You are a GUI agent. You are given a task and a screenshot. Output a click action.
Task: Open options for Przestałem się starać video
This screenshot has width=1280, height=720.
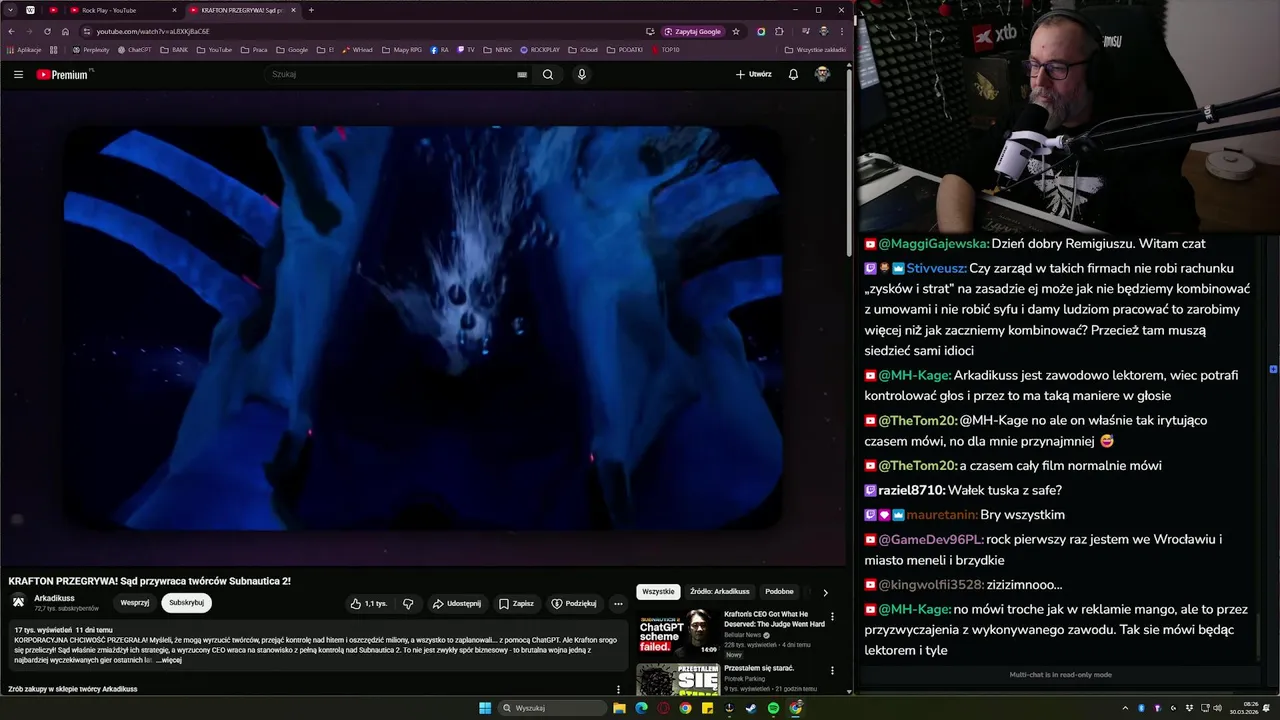tap(832, 671)
